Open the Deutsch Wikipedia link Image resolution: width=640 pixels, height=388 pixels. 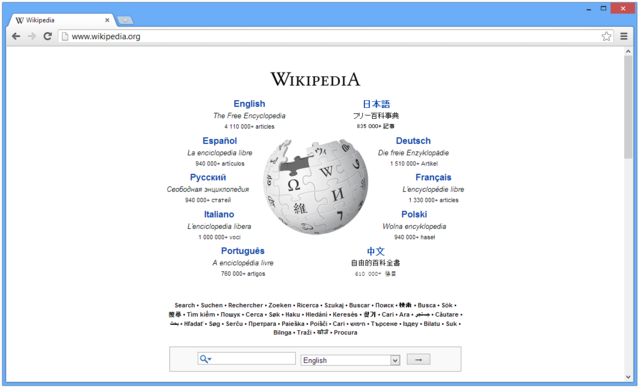click(413, 141)
